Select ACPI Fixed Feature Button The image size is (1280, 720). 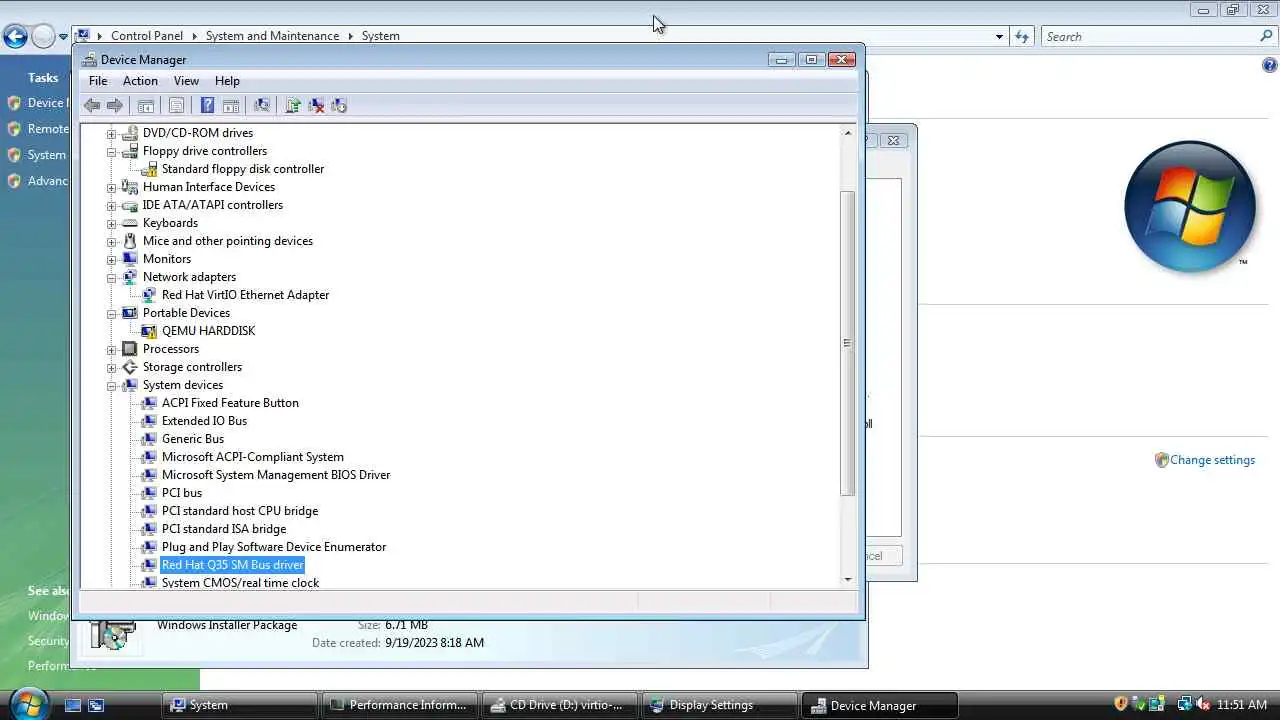coord(230,403)
